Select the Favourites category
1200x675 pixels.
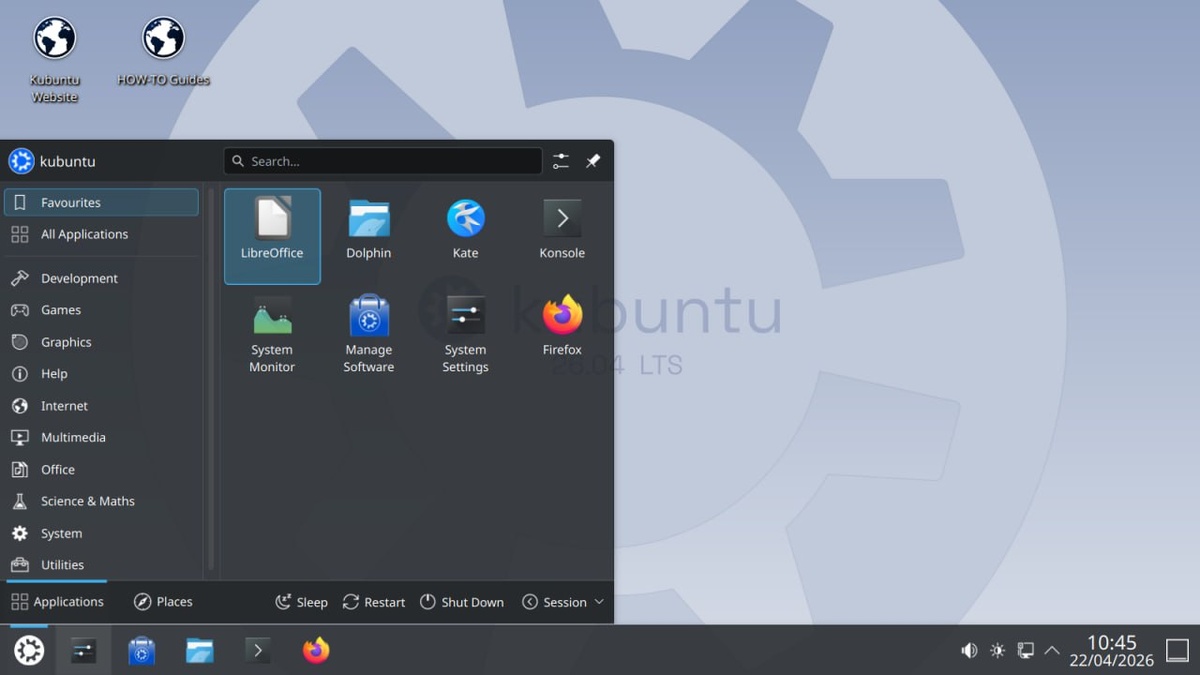click(102, 202)
